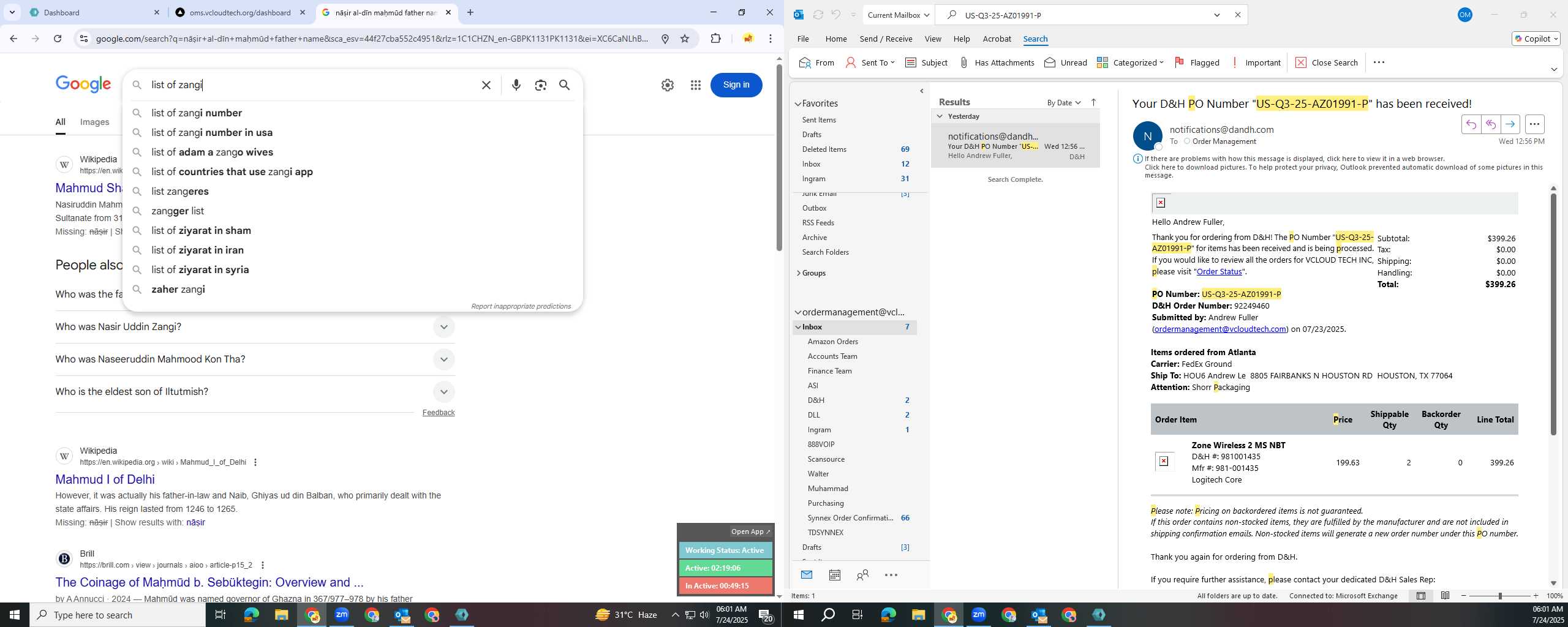The width and height of the screenshot is (1568, 627).
Task: Open Current Mailbox scope dropdown
Action: (898, 15)
